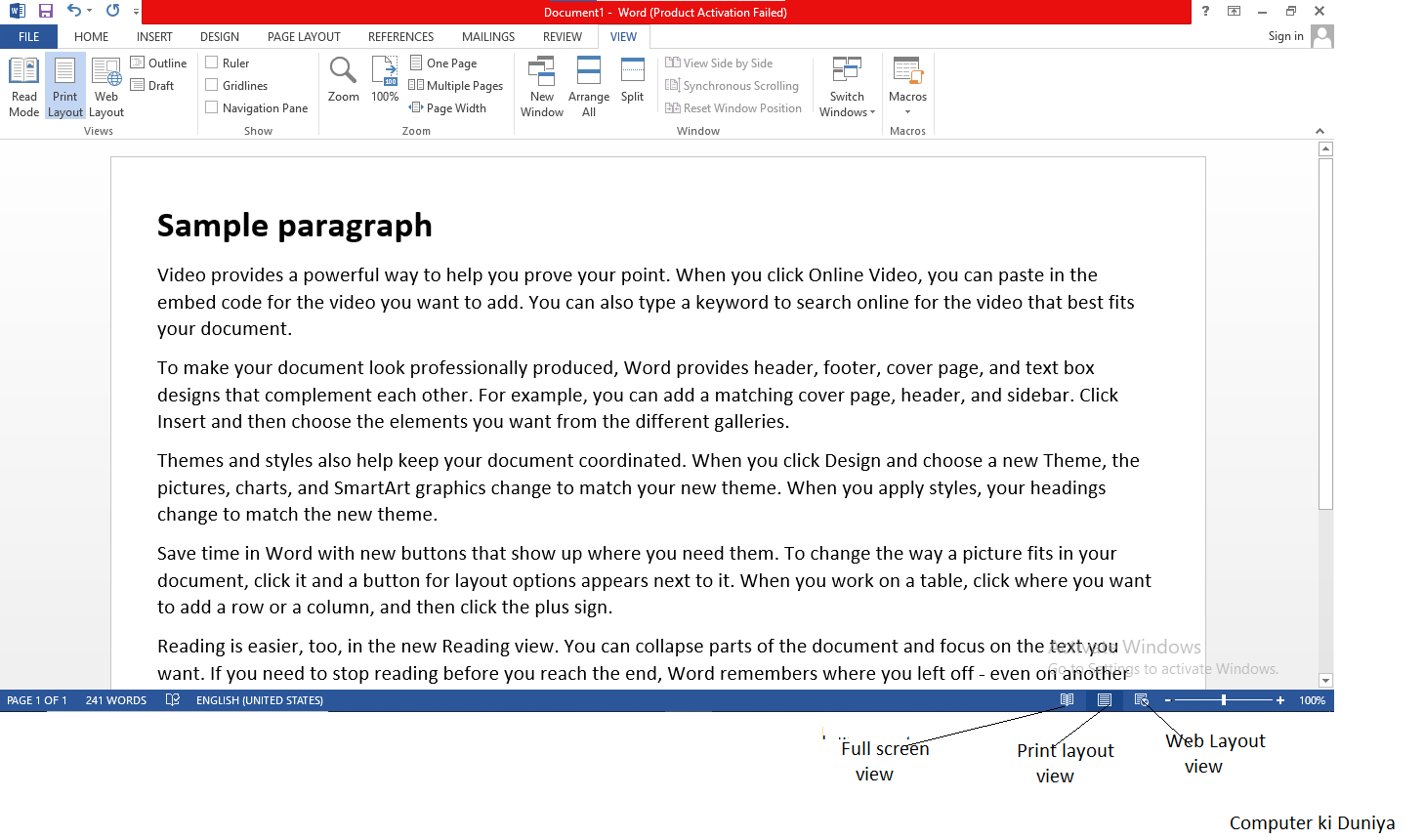Switch to Read Mode view
Viewport: 1424px width, 840px height.
click(x=23, y=87)
